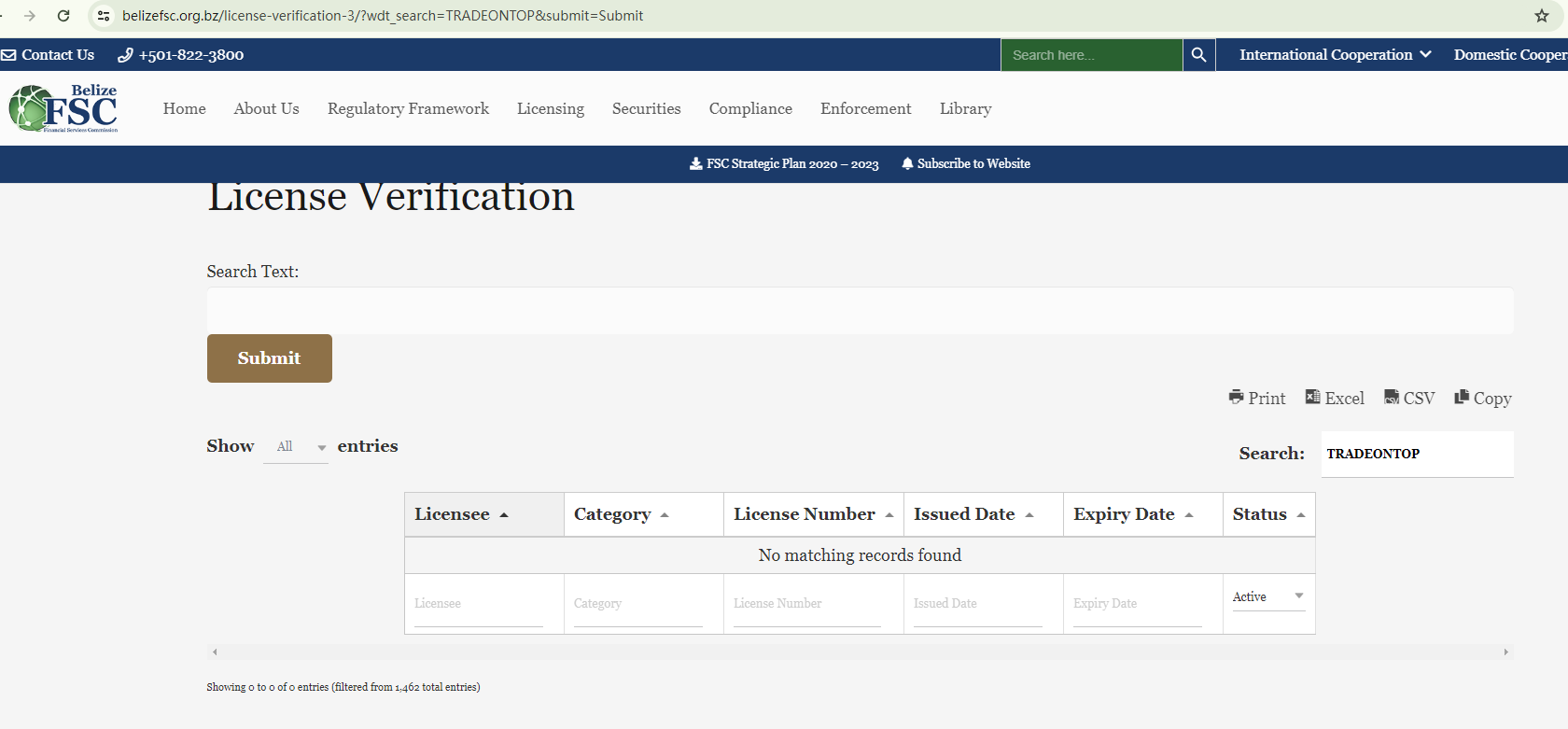Click the table Search field with TRADEONTOP
This screenshot has height=729, width=1568.
tap(1417, 454)
